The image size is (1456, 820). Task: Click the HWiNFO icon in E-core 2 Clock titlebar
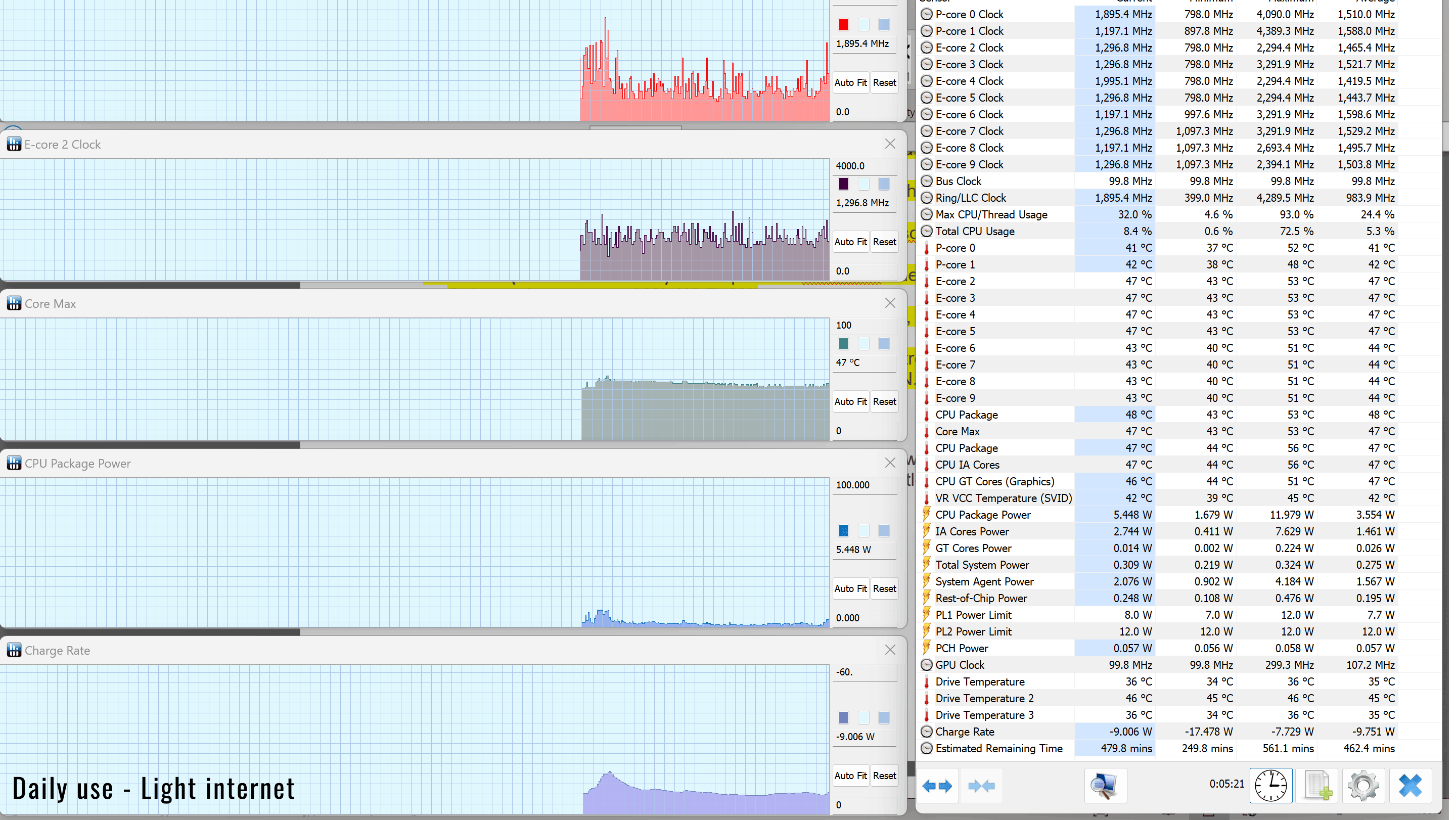pos(14,144)
